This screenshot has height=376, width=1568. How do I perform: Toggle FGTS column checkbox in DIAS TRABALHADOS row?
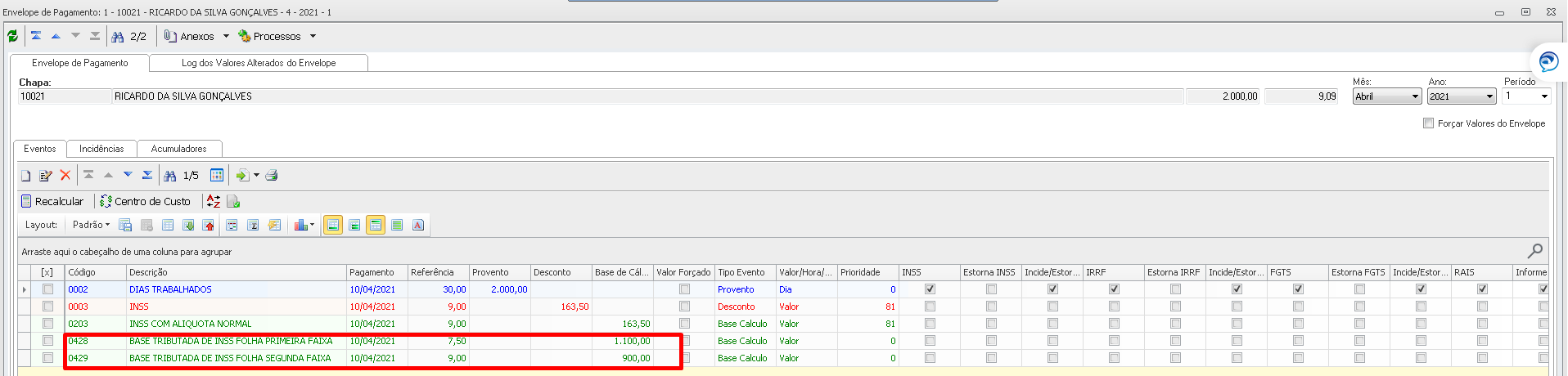coord(1298,289)
